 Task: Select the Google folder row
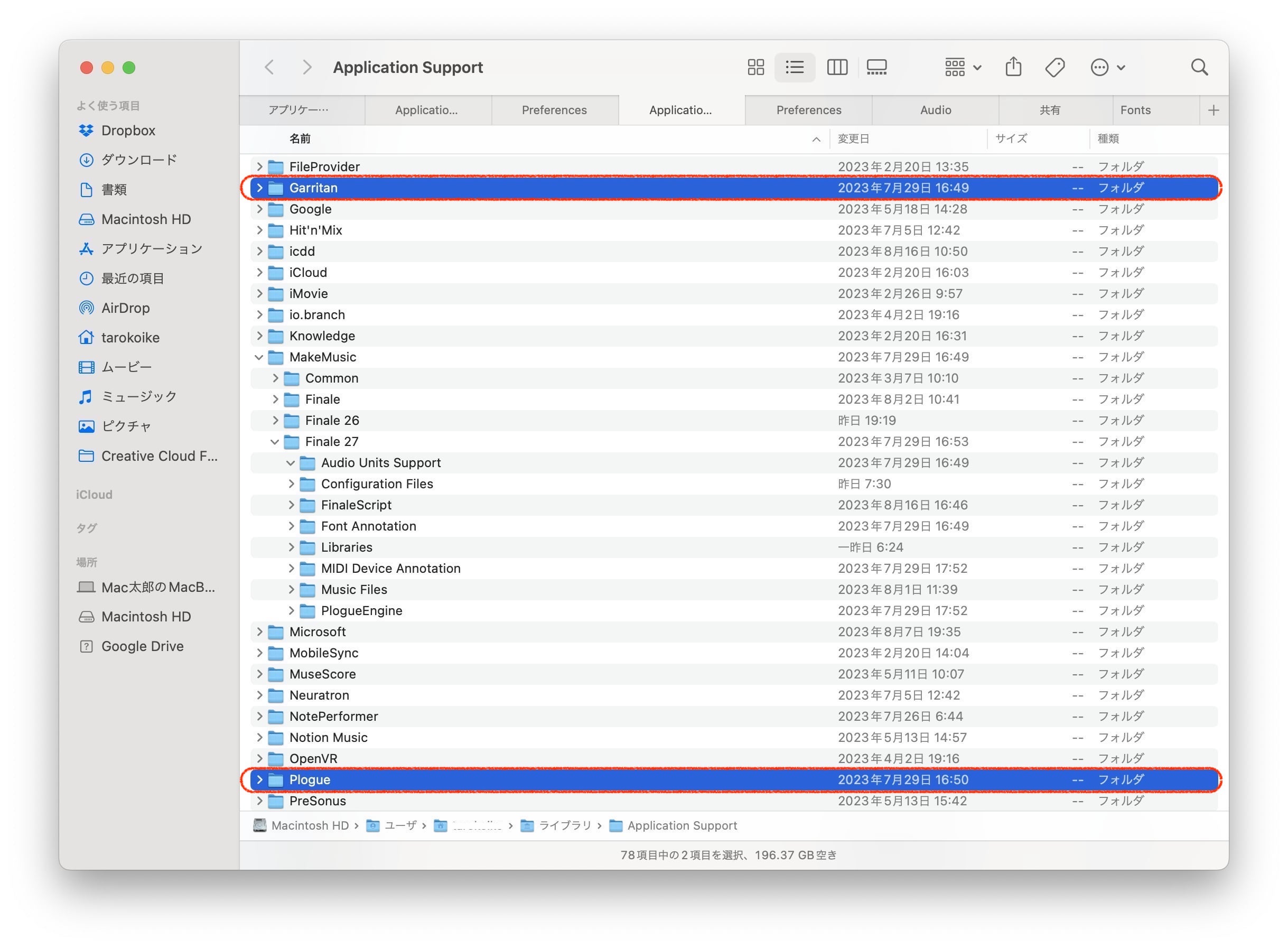coord(734,209)
